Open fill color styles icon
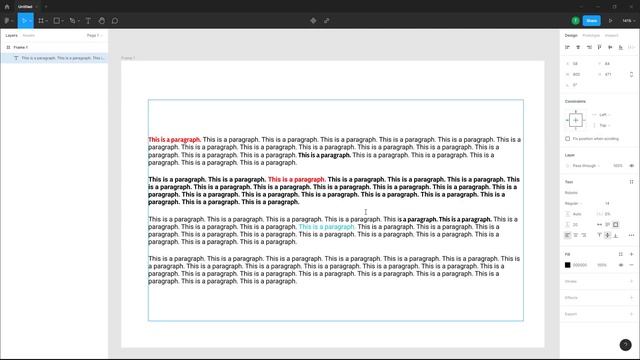The height and width of the screenshot is (360, 640). (620, 254)
